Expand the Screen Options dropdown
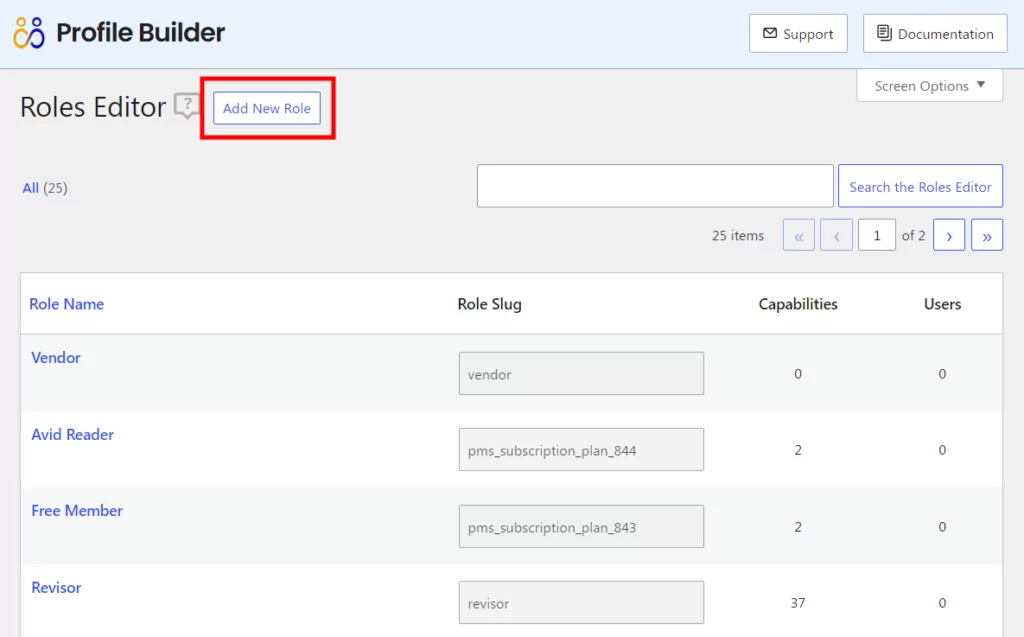Image resolution: width=1024 pixels, height=637 pixels. click(929, 86)
